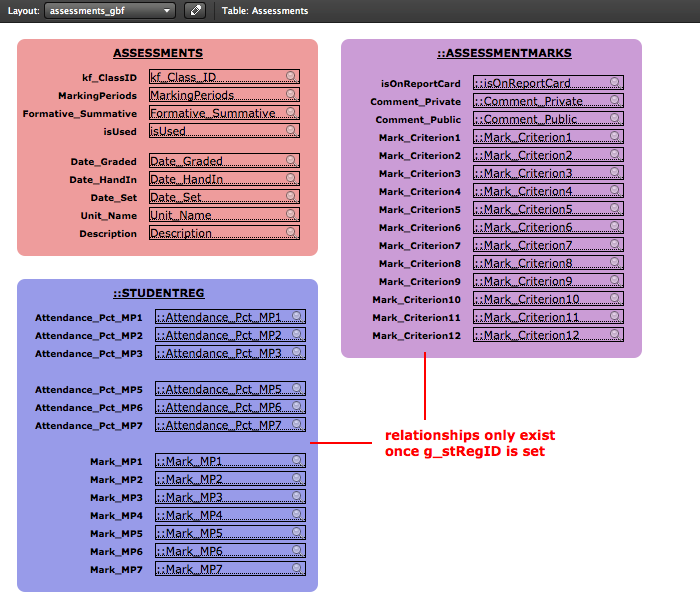700x611 pixels.
Task: Click the pencil edit layout button
Action: click(195, 11)
